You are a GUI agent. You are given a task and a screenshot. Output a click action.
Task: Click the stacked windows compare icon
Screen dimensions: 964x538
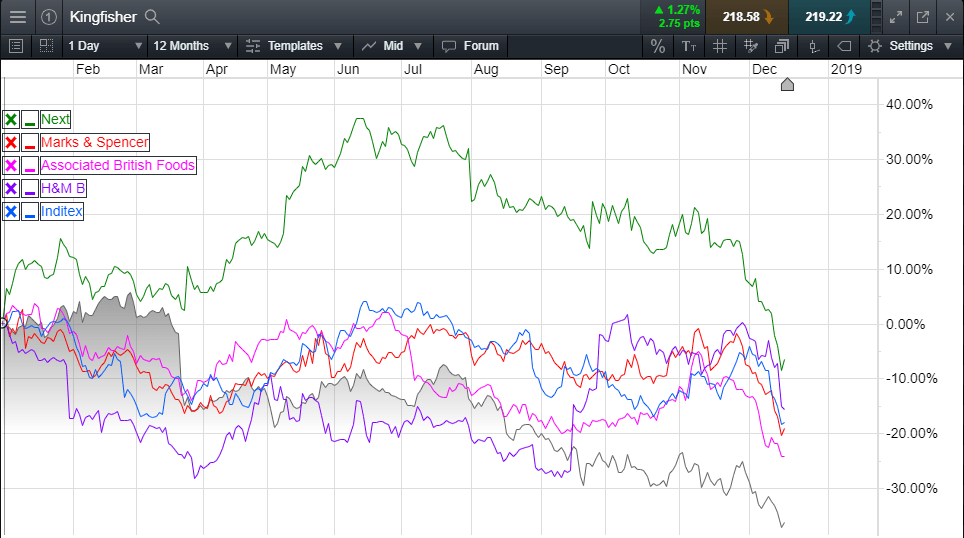click(x=781, y=46)
